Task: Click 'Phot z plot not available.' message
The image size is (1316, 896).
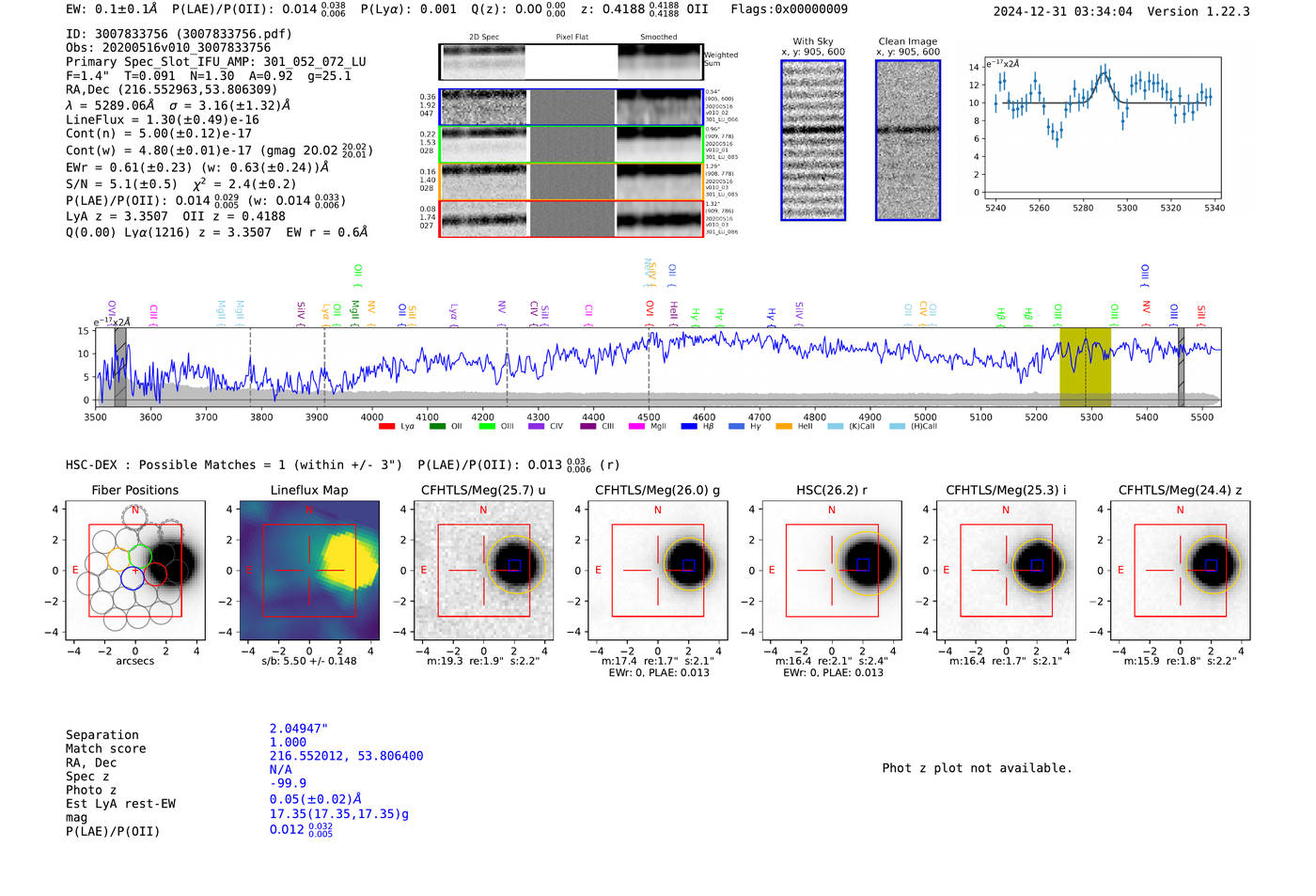Action: click(977, 768)
